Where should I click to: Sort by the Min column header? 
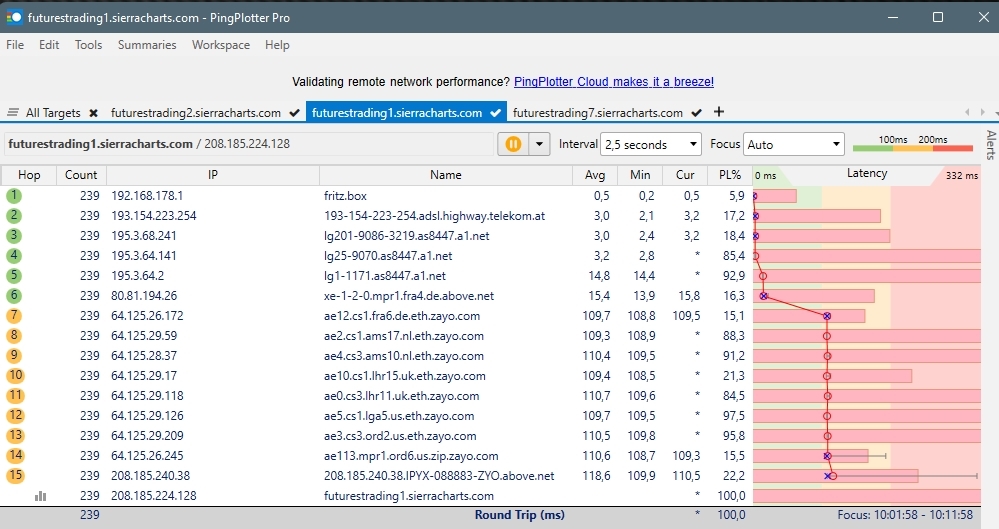(640, 175)
